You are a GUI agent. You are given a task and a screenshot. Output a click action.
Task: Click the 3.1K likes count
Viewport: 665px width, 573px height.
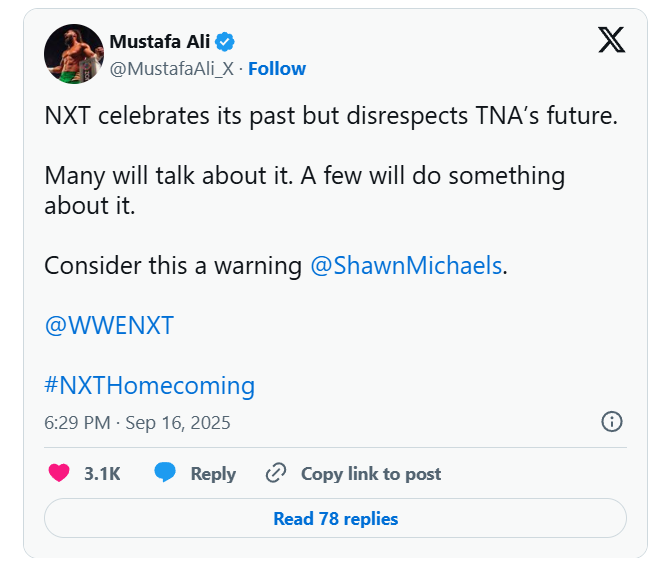(x=102, y=474)
